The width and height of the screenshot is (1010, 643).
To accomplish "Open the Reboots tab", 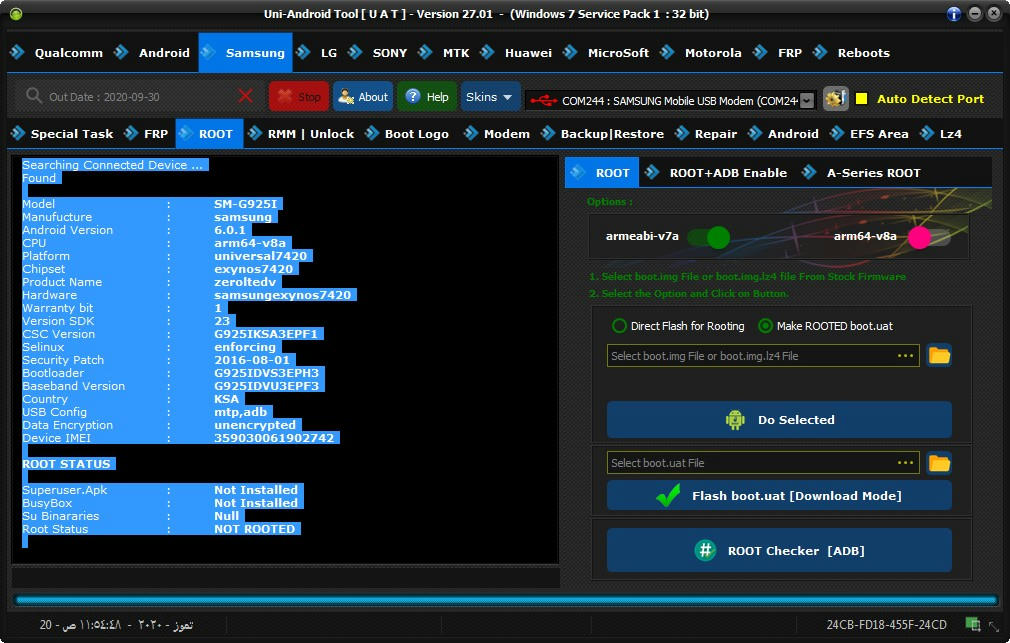I will pos(852,53).
